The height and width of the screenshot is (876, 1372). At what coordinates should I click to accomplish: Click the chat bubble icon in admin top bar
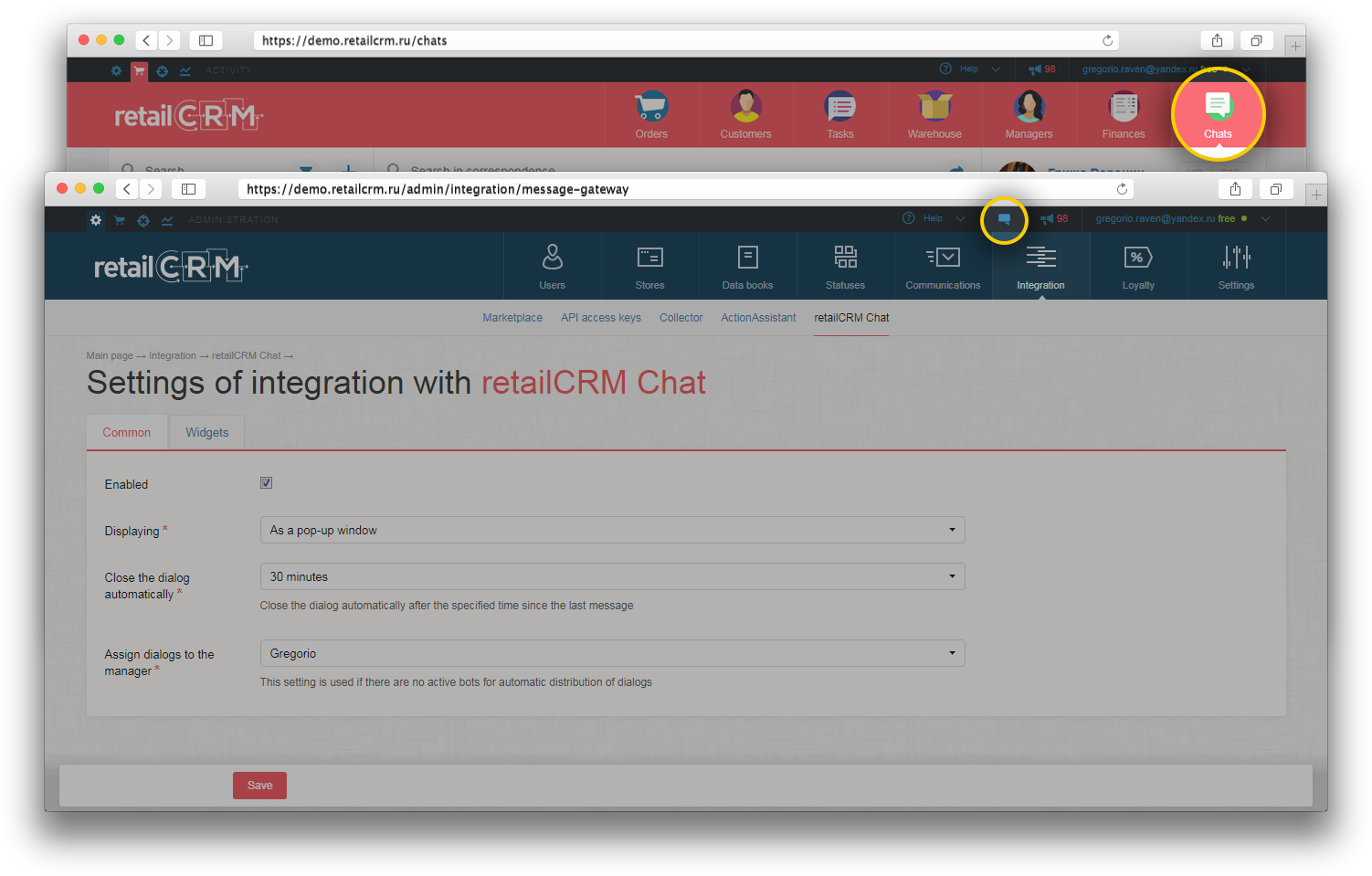tap(1004, 219)
